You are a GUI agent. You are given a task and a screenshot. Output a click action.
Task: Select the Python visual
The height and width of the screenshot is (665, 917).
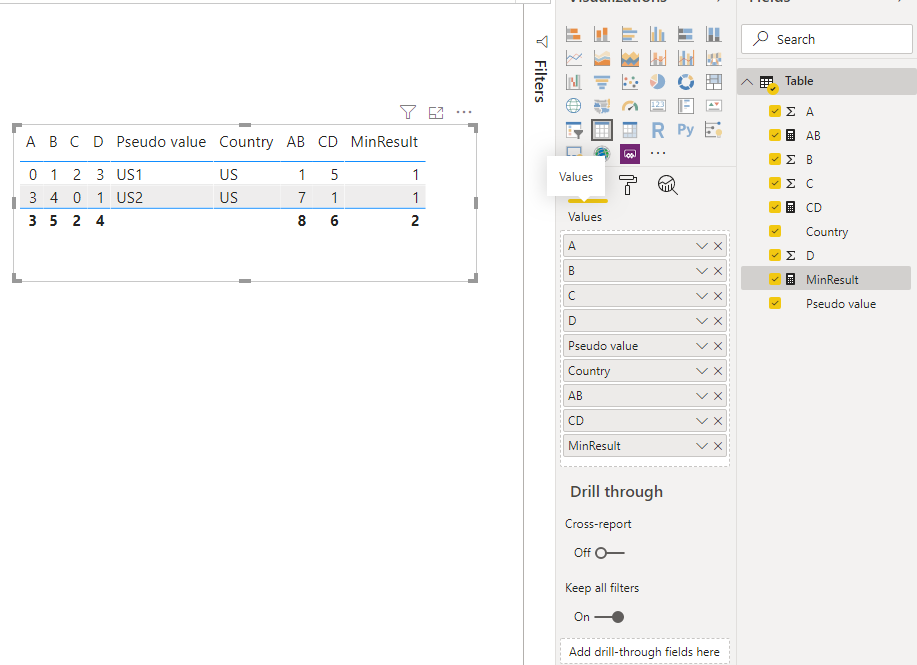pos(685,130)
